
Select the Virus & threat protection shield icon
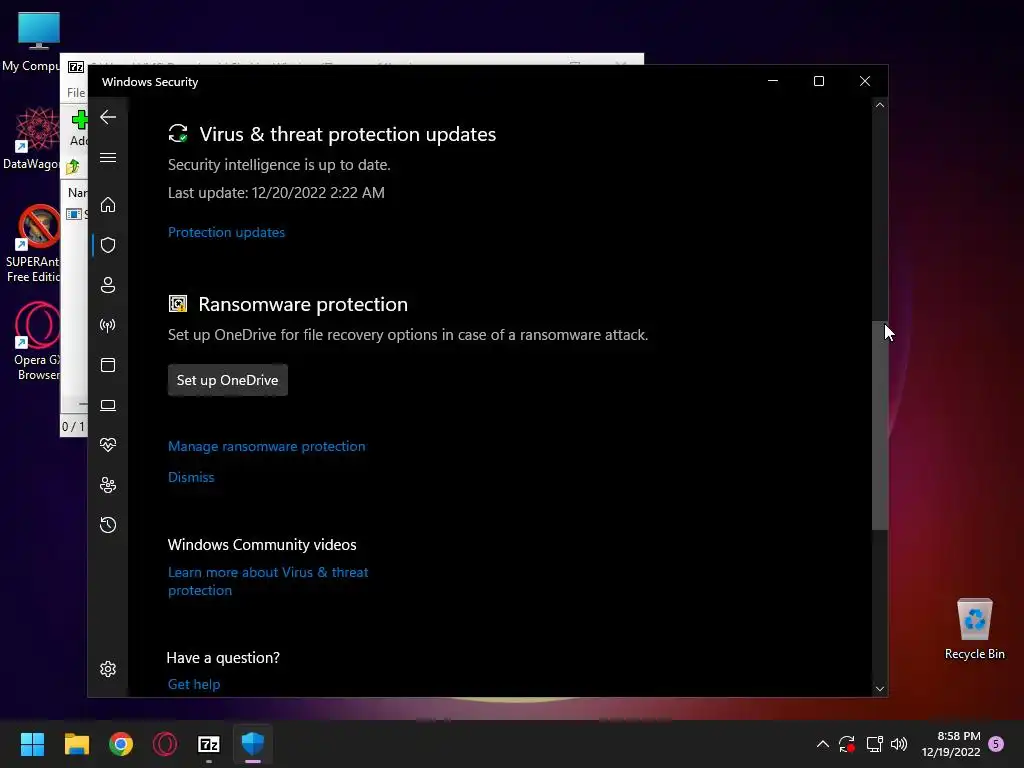108,245
